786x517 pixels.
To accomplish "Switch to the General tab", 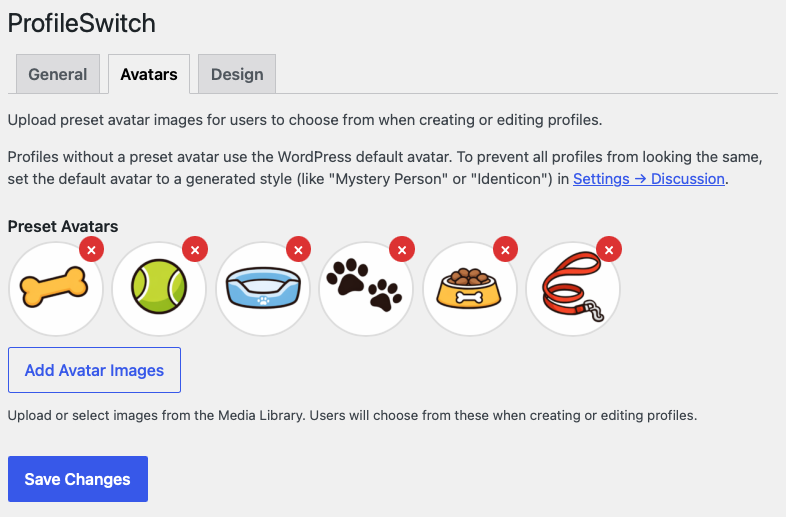I will tap(58, 74).
